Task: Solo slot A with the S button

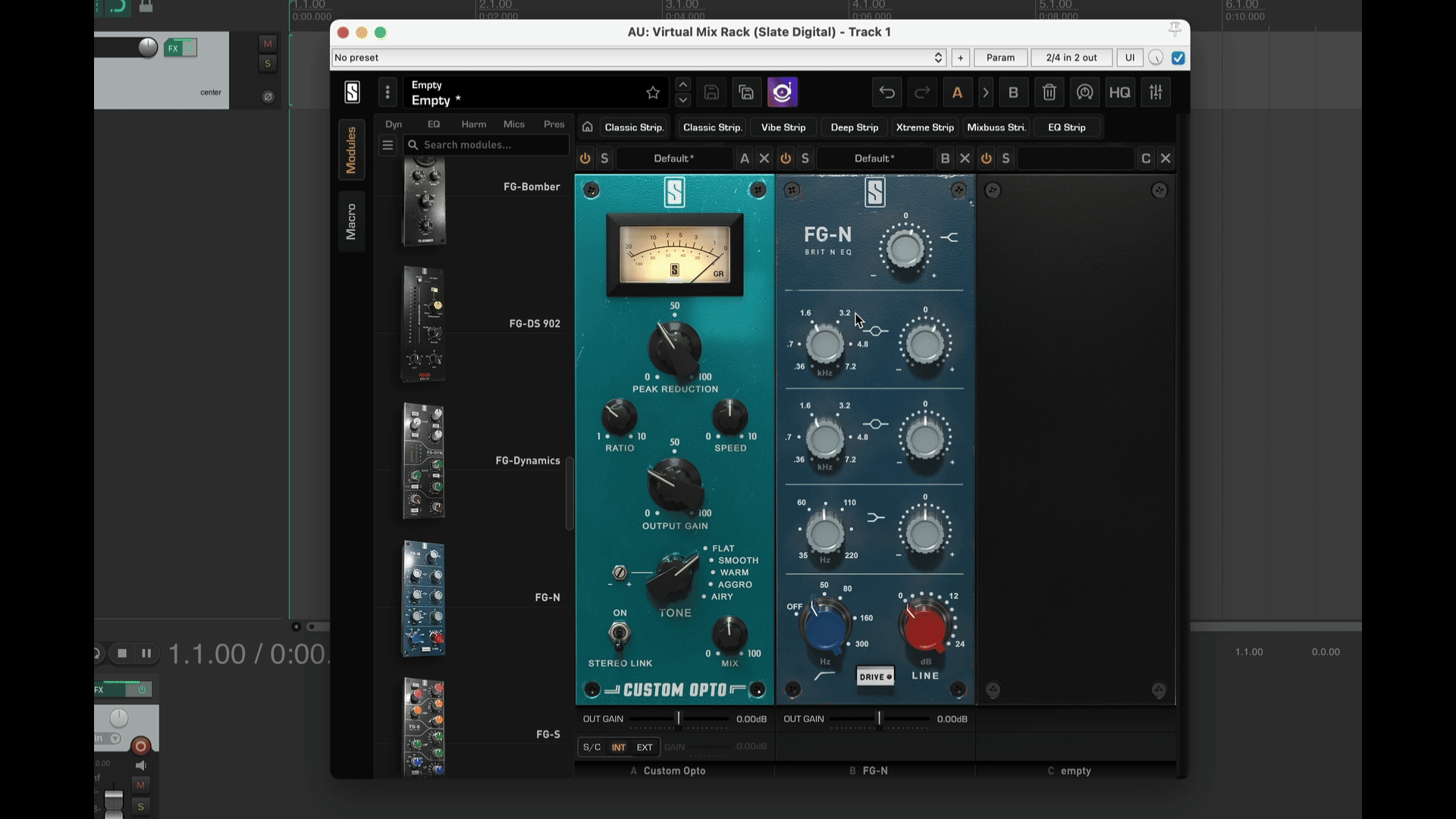Action: click(x=604, y=158)
